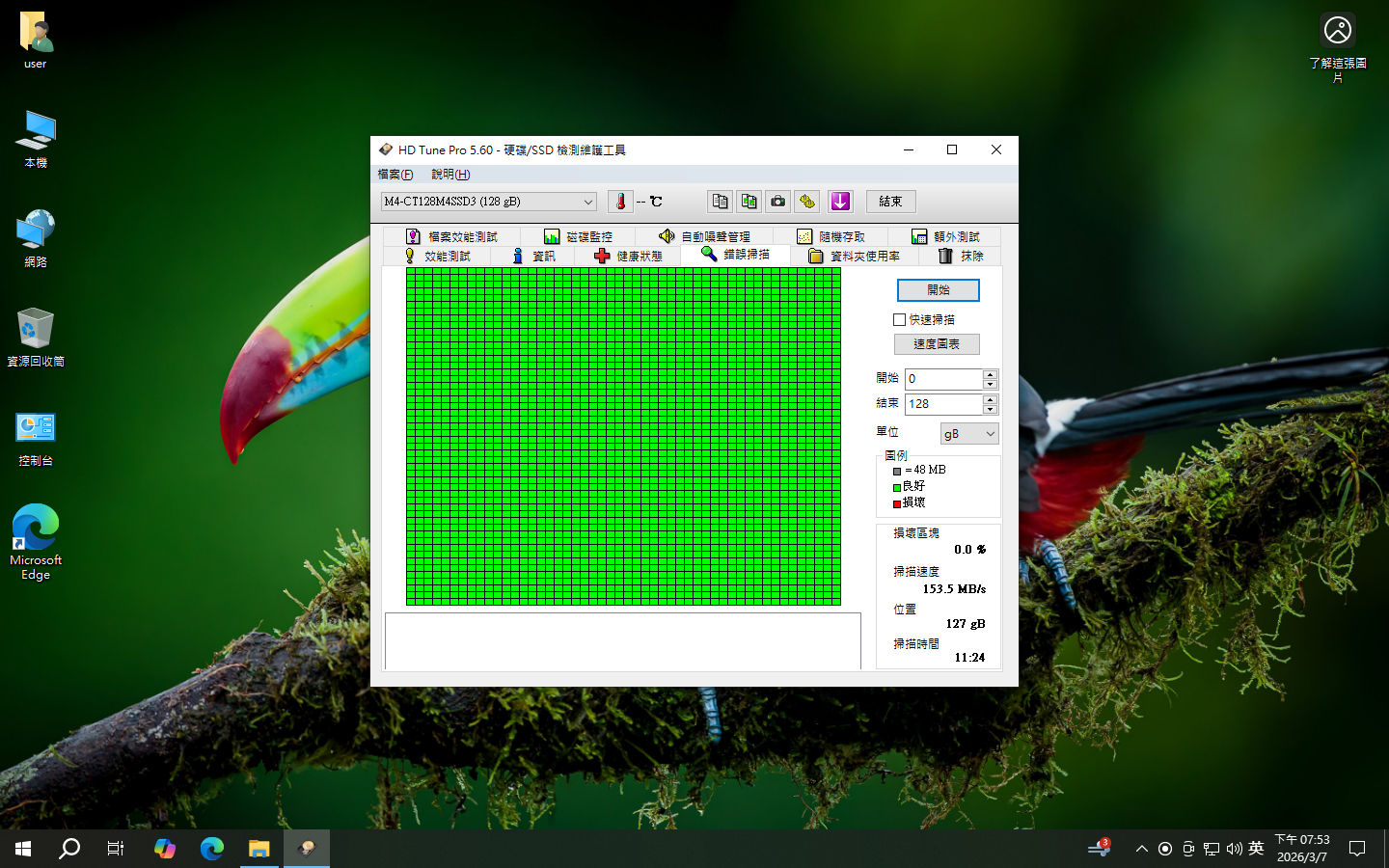Click the 了解這張圖片 desktop icon
1389x868 pixels.
pos(1338,48)
